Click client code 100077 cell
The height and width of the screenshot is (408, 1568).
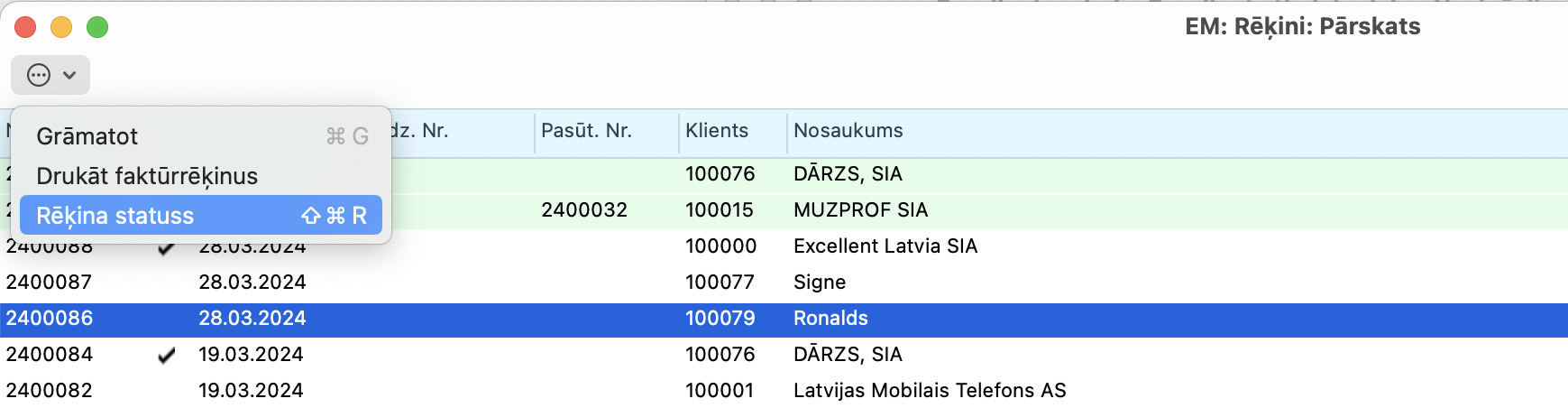click(720, 283)
